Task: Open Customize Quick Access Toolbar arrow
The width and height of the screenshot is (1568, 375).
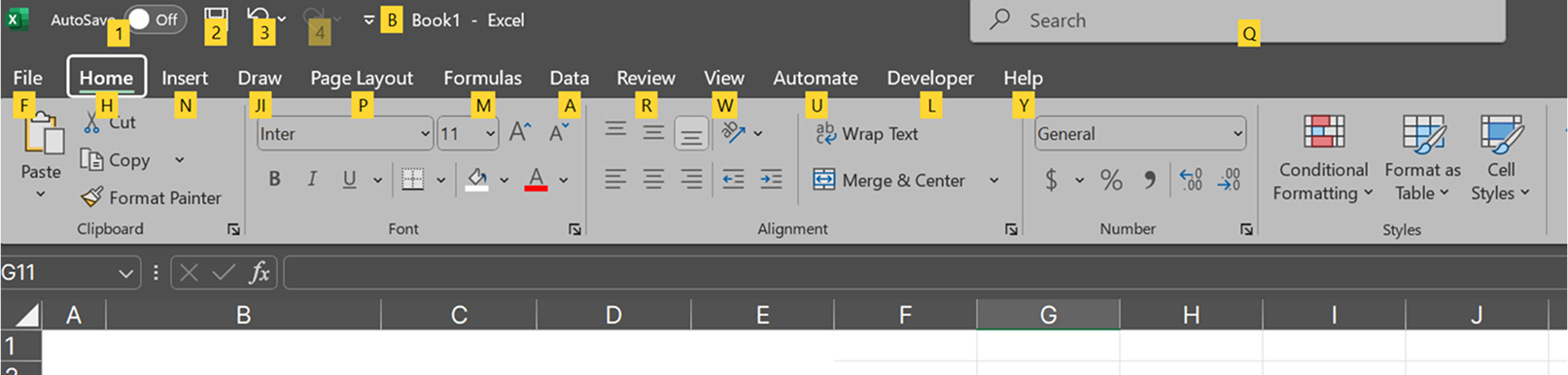Action: click(x=368, y=19)
